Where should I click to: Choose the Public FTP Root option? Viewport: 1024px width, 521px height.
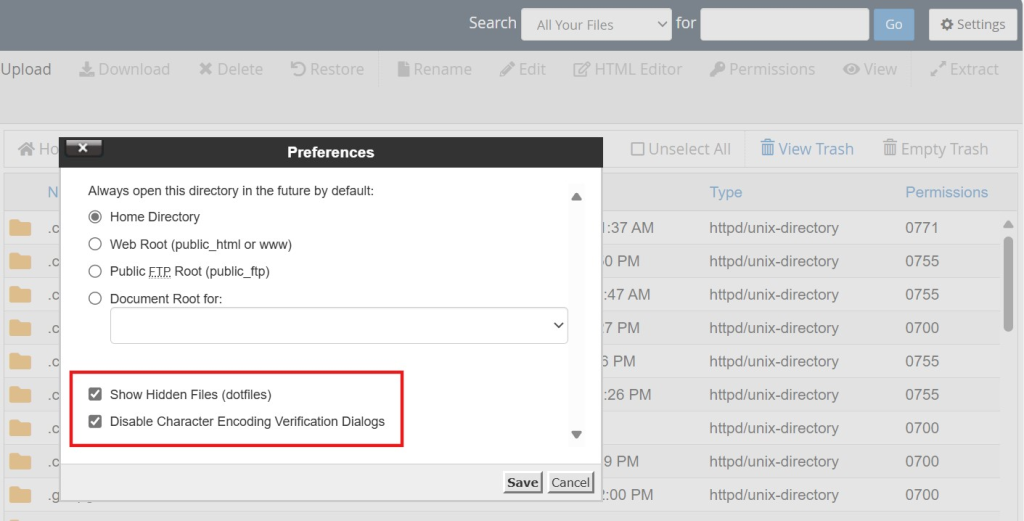pyautogui.click(x=96, y=271)
